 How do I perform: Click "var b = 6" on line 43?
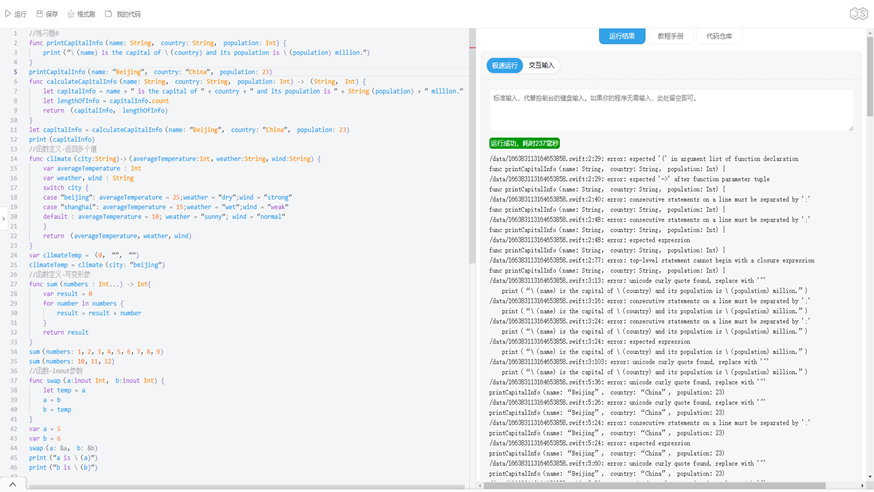point(45,439)
